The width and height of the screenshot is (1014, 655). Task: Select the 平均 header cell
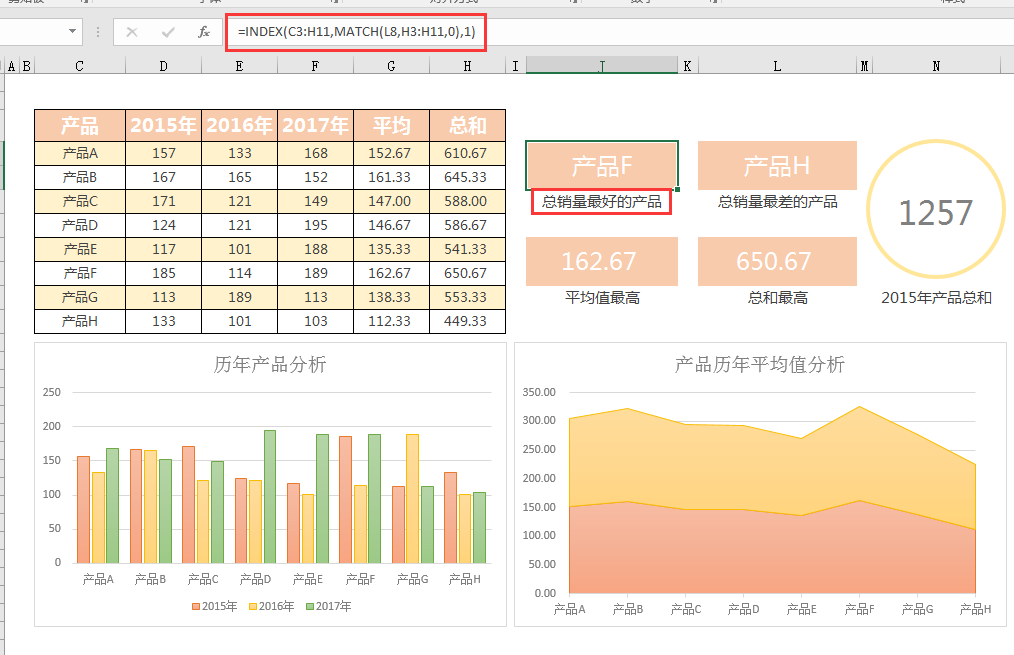[391, 125]
